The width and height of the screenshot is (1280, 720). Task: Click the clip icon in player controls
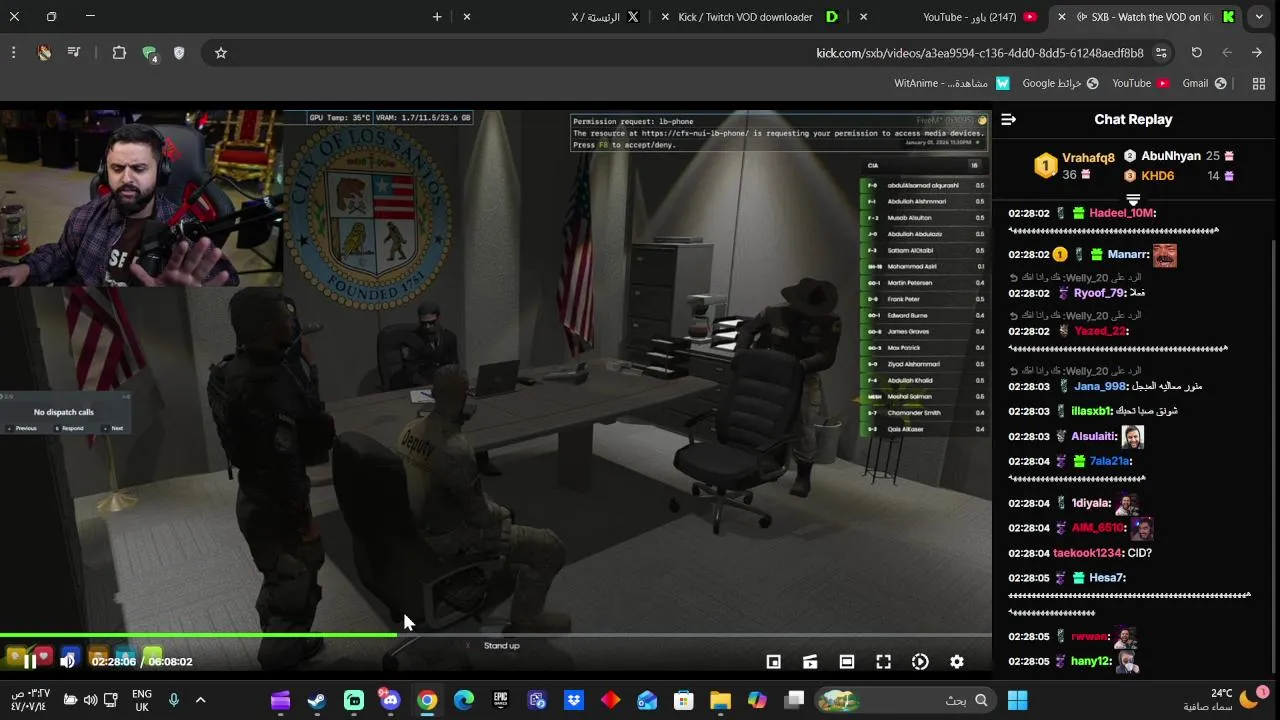pyautogui.click(x=810, y=661)
